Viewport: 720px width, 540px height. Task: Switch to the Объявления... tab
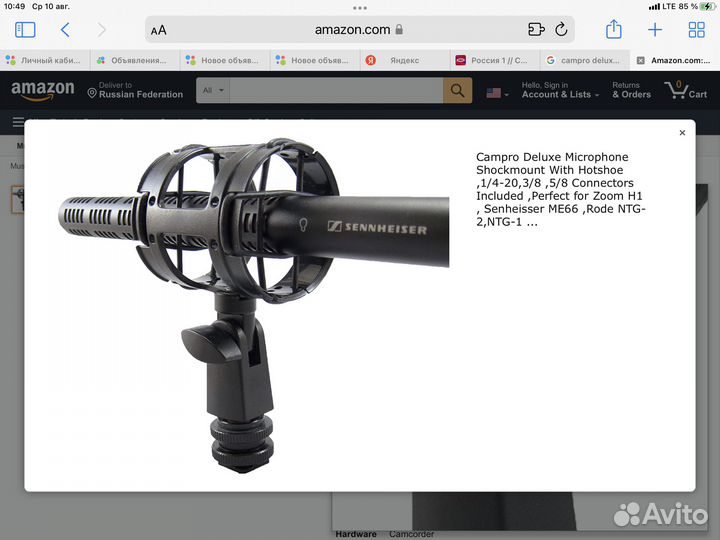pos(135,60)
